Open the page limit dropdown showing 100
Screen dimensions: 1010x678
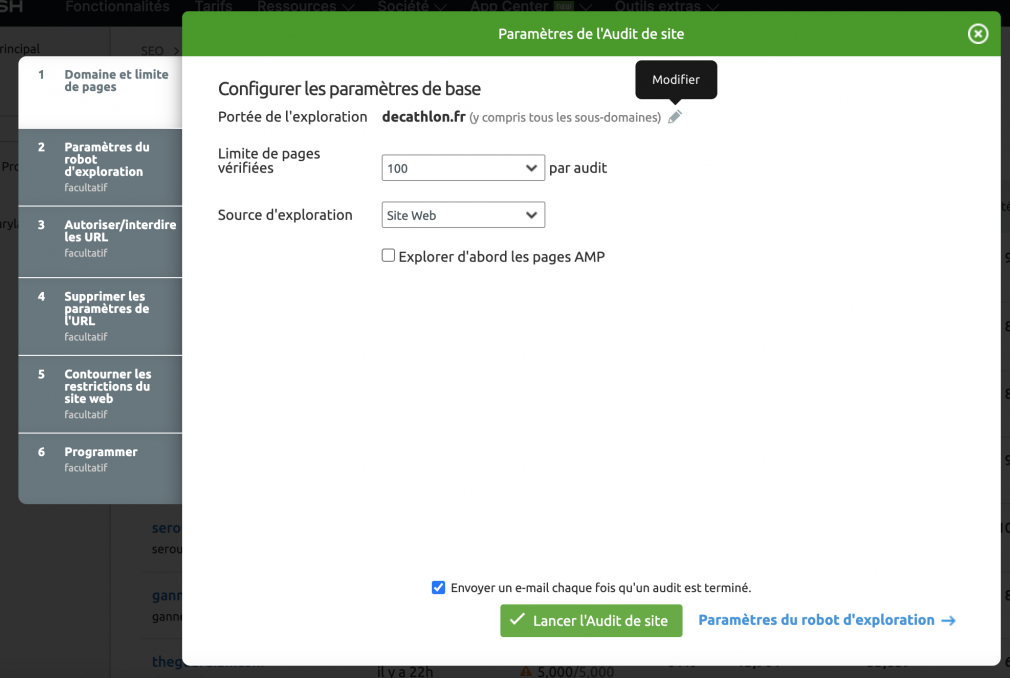point(463,168)
